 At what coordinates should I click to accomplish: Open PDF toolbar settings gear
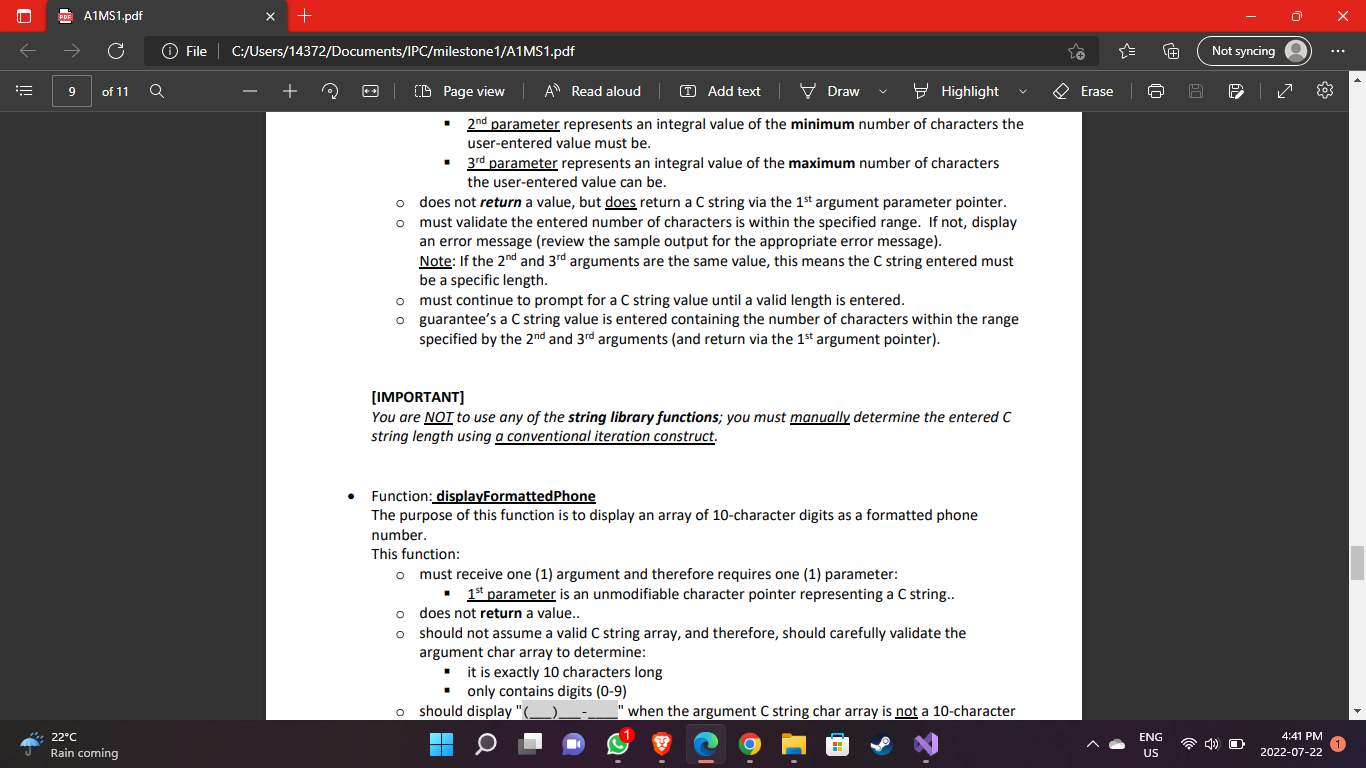click(x=1326, y=91)
